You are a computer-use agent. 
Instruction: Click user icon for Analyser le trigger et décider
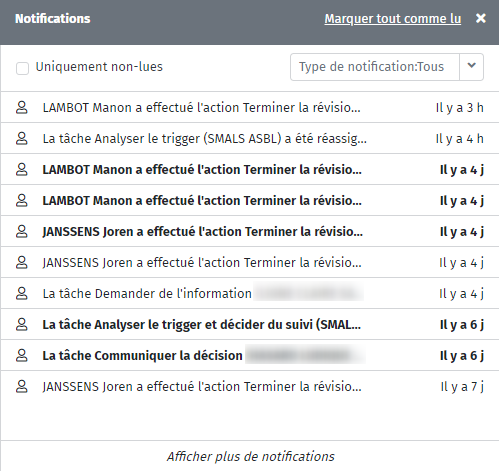click(x=22, y=324)
